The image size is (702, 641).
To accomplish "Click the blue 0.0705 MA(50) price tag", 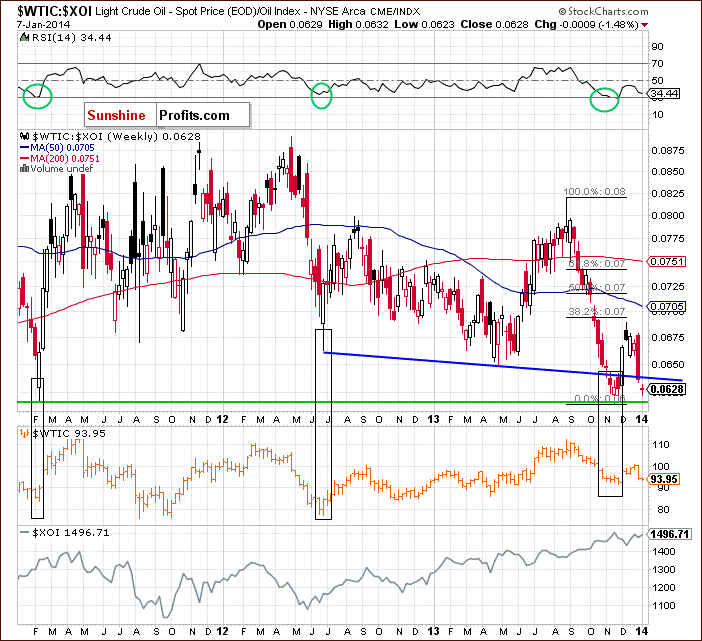I will (x=667, y=307).
